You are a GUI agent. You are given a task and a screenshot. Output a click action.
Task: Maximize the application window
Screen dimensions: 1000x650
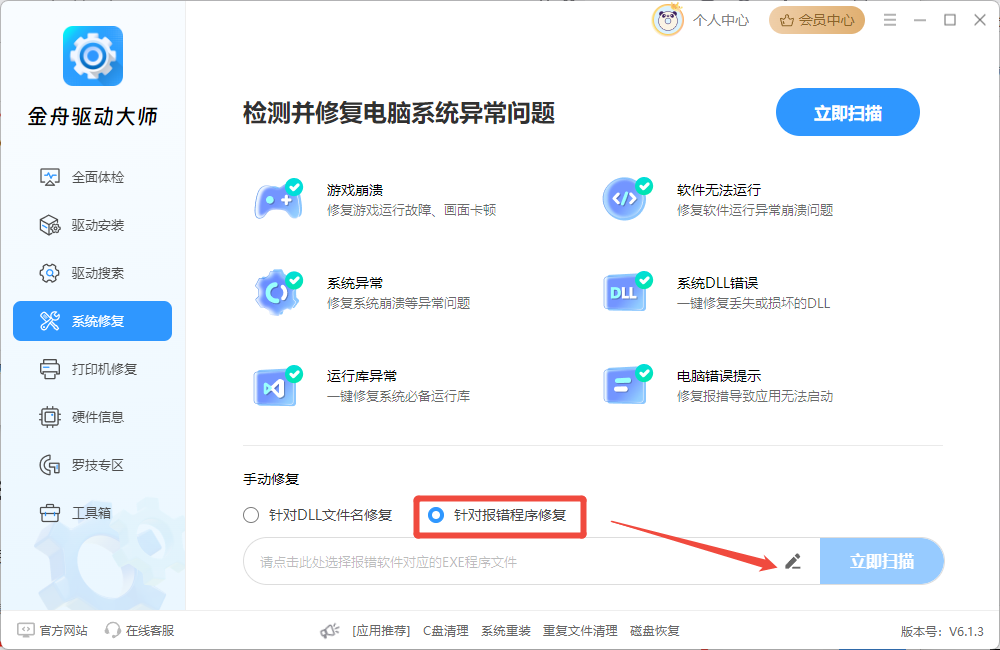click(x=950, y=20)
